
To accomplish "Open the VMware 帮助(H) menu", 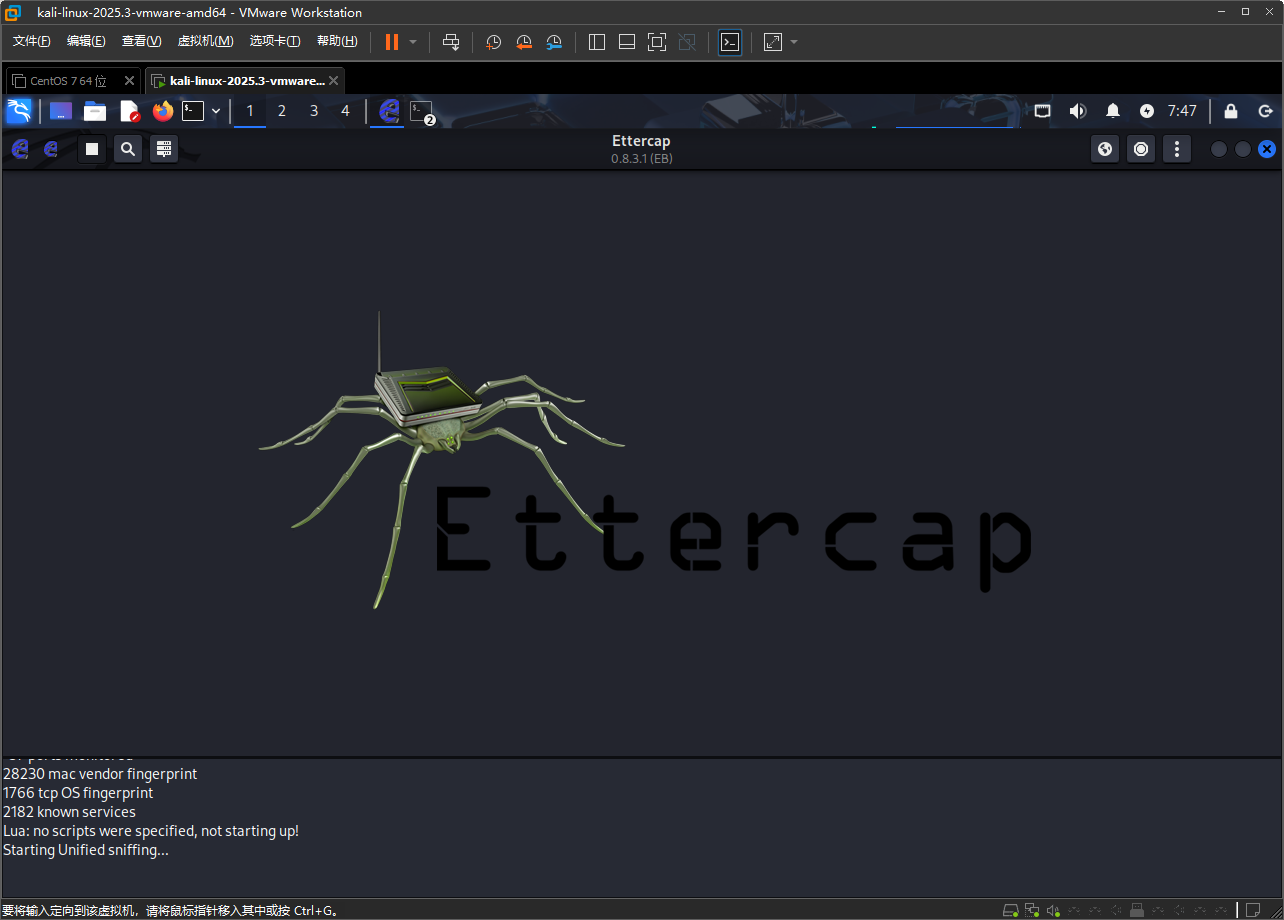I will (x=337, y=41).
